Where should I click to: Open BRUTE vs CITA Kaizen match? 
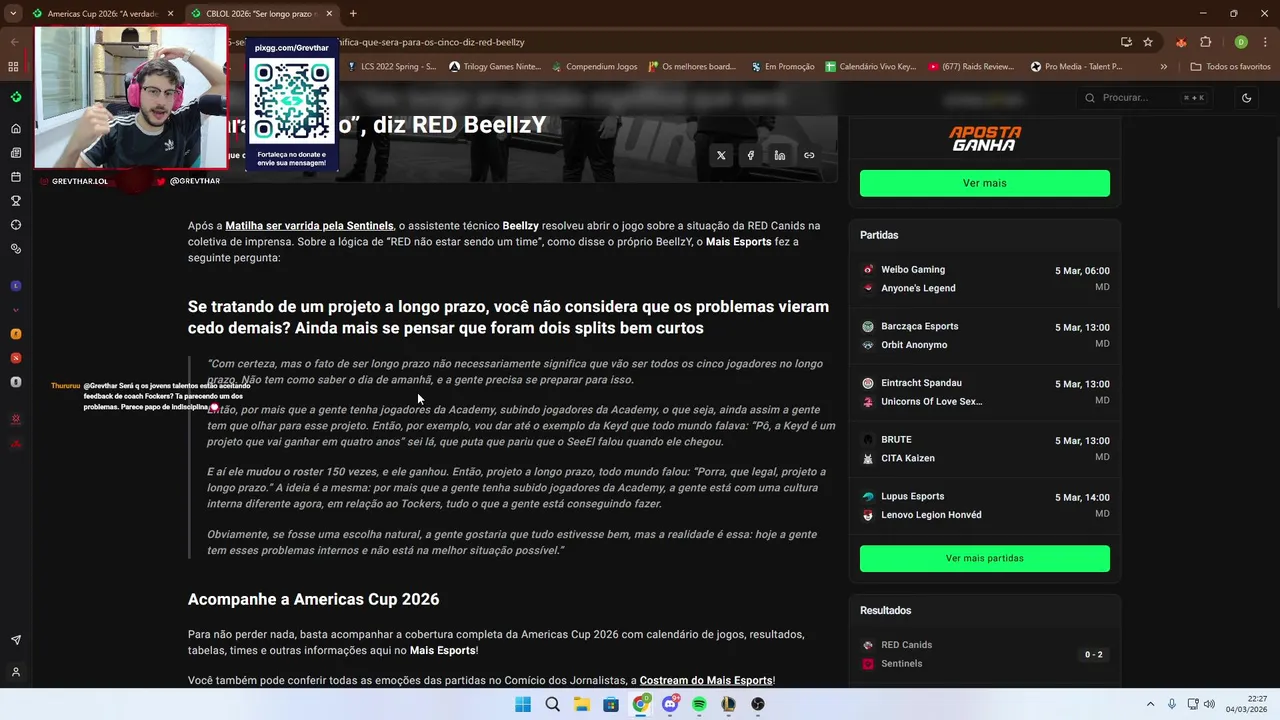(985, 449)
